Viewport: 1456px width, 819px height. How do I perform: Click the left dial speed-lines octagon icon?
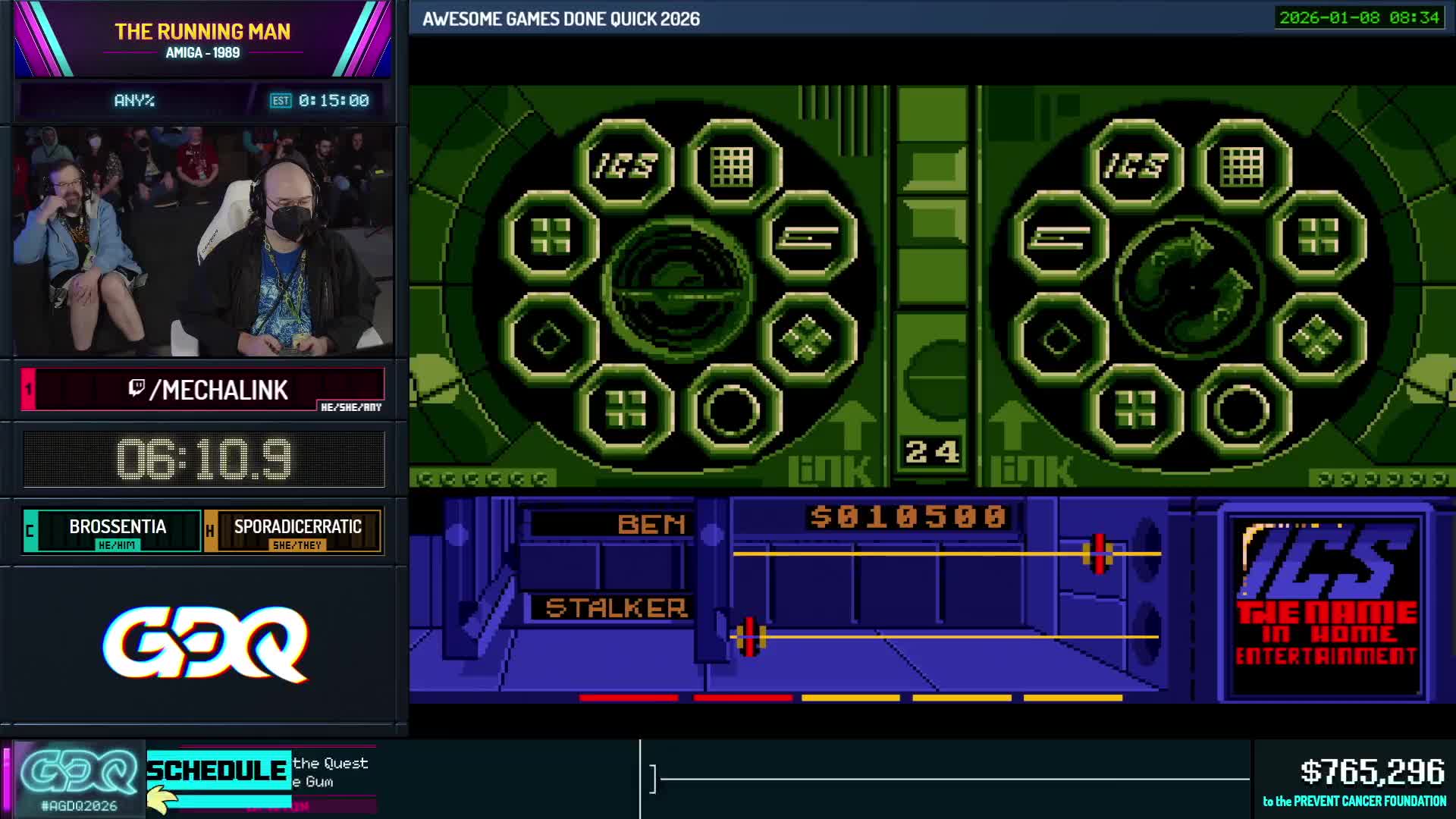click(808, 238)
